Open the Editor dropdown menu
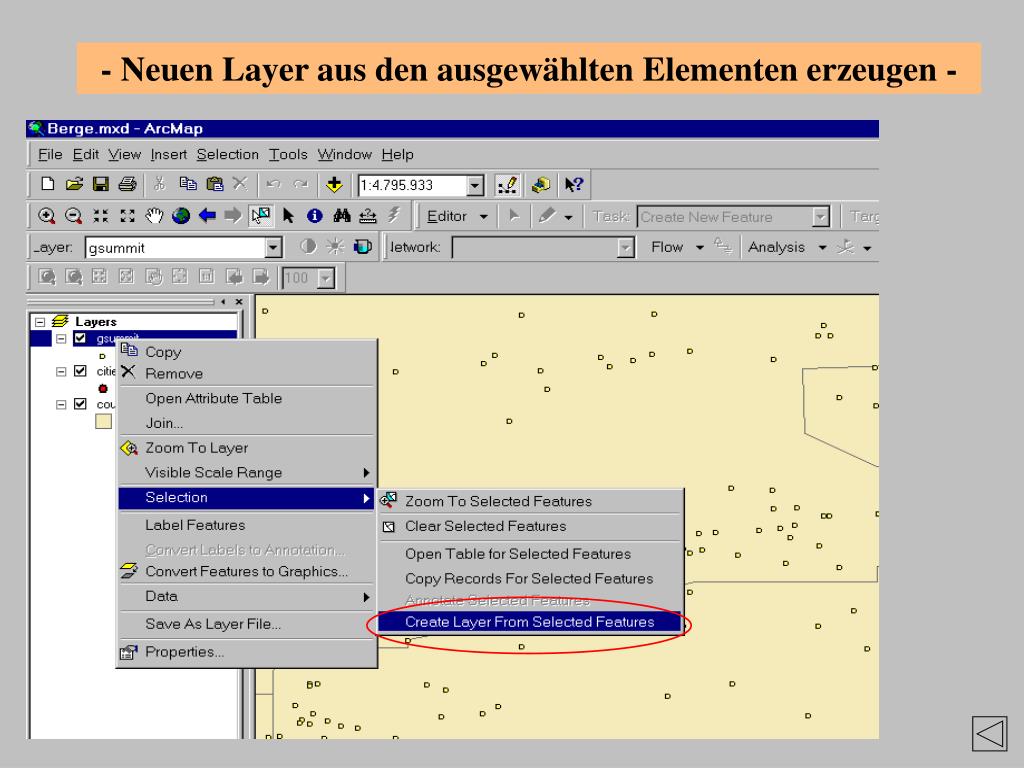The image size is (1024, 768). point(457,216)
